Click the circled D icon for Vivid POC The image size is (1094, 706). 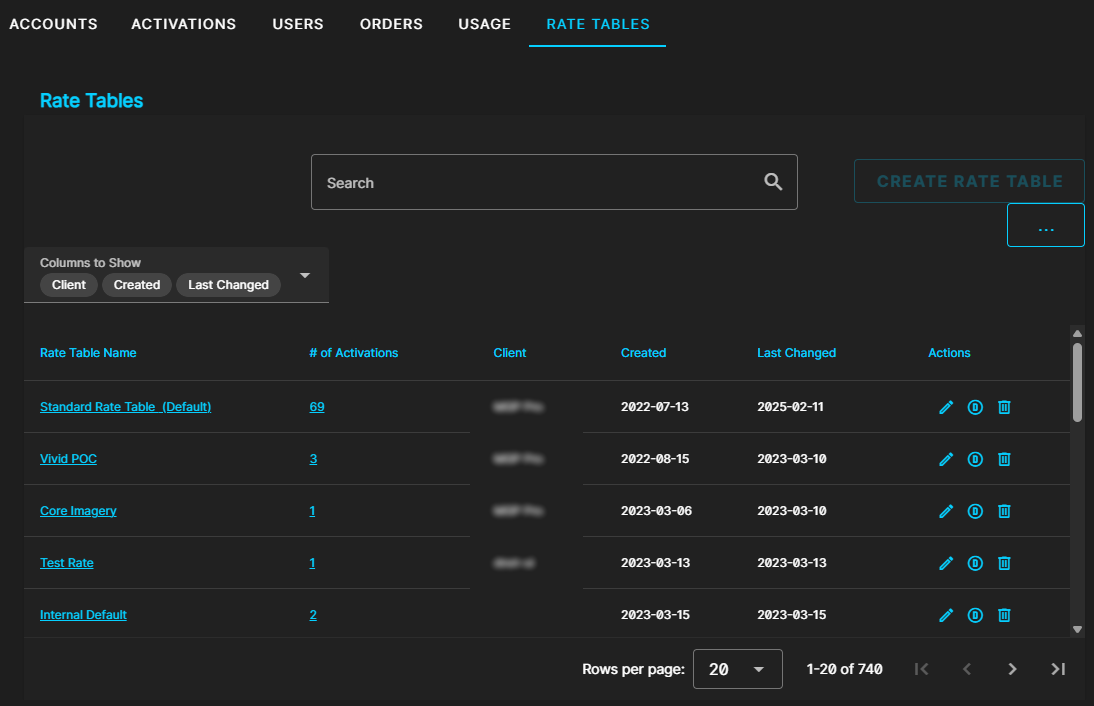(x=975, y=459)
